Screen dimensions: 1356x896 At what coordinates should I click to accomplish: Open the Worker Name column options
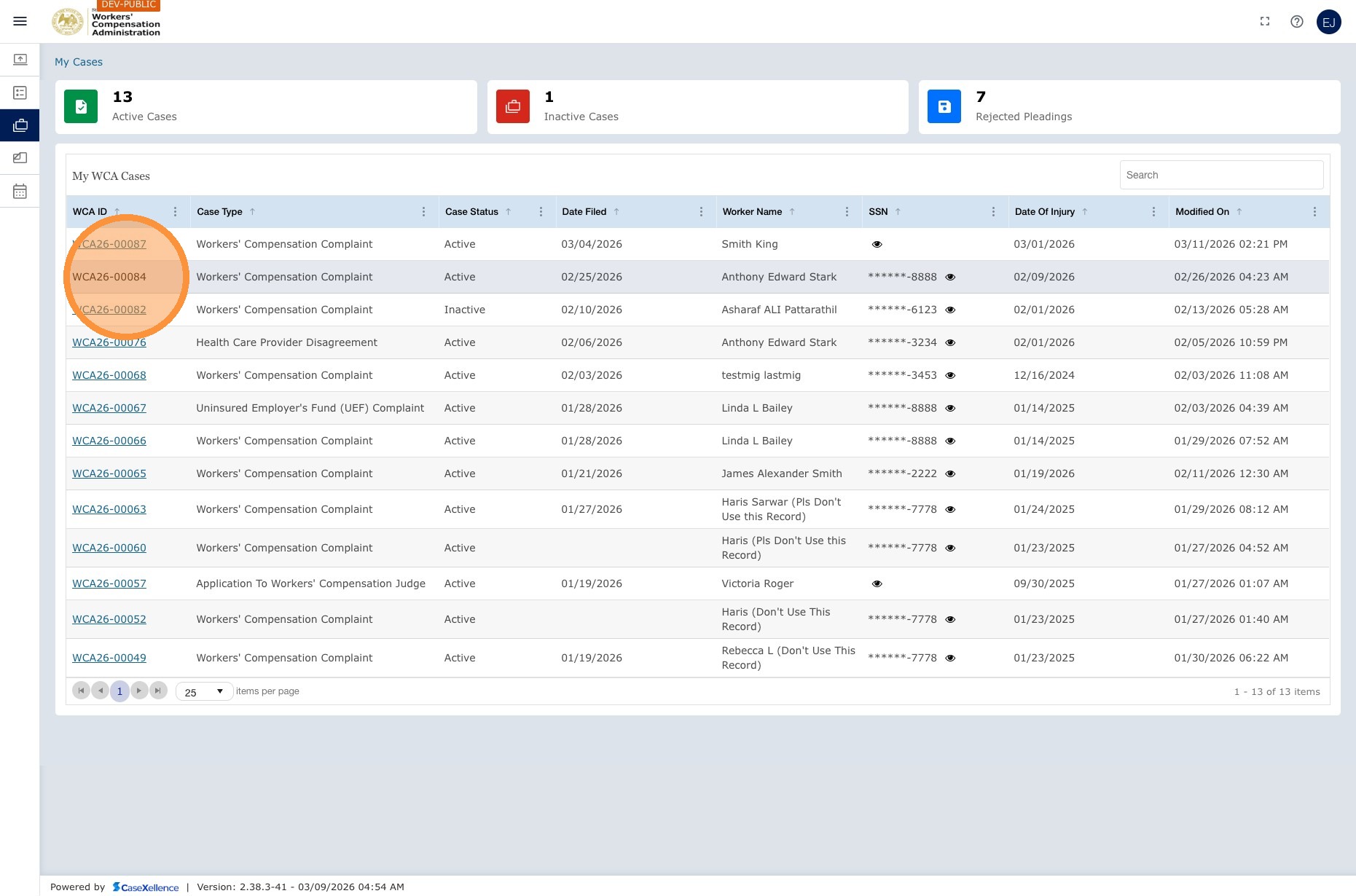[846, 212]
